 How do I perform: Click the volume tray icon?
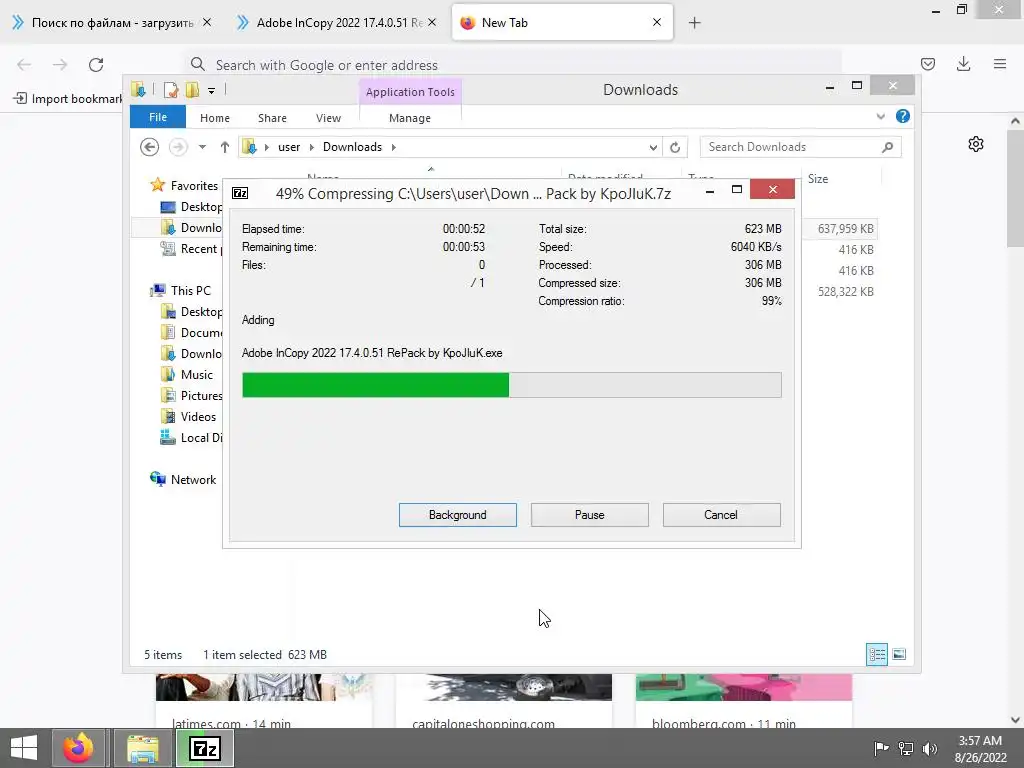click(x=929, y=748)
